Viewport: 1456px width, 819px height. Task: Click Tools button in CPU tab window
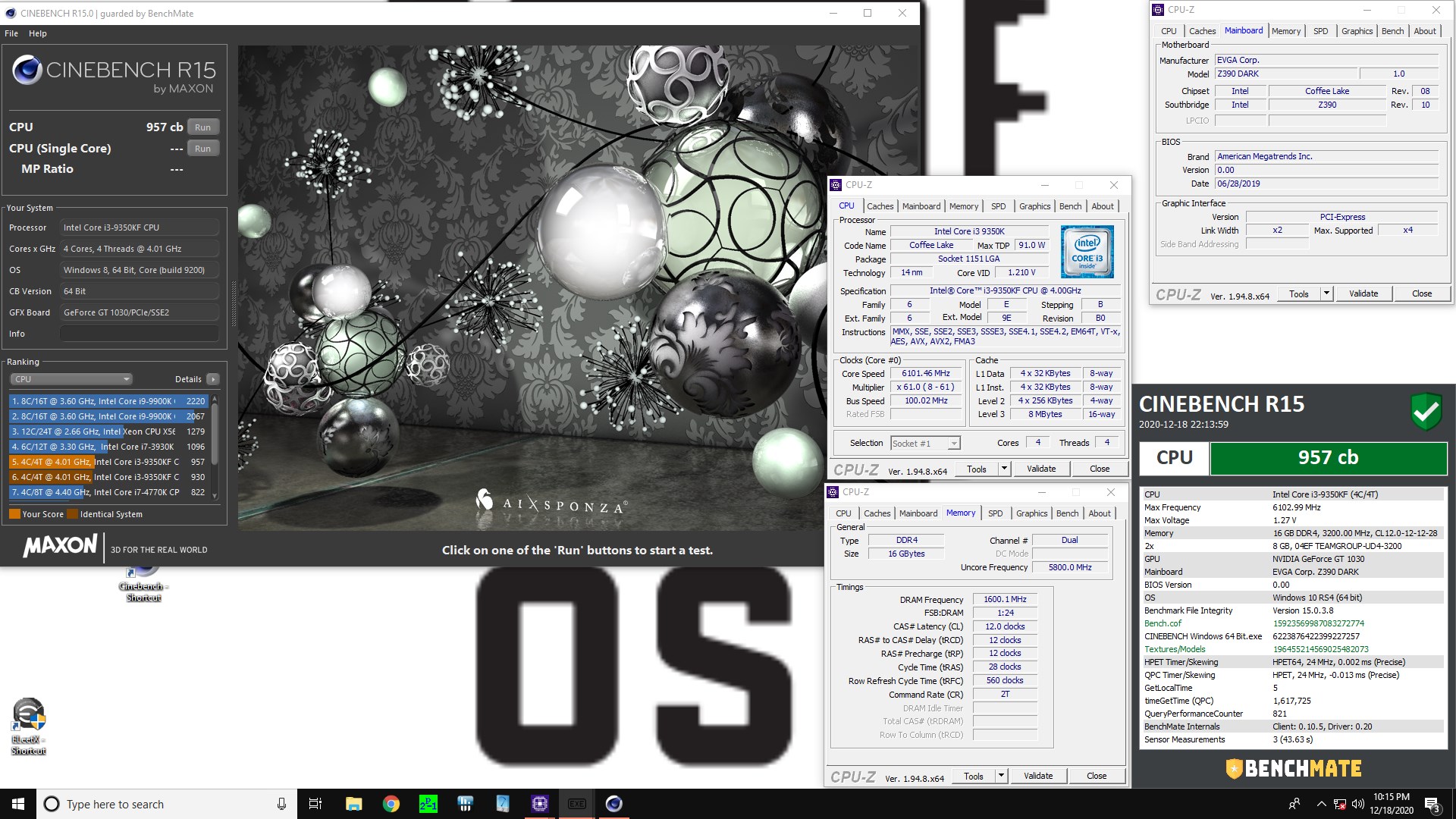pyautogui.click(x=977, y=469)
